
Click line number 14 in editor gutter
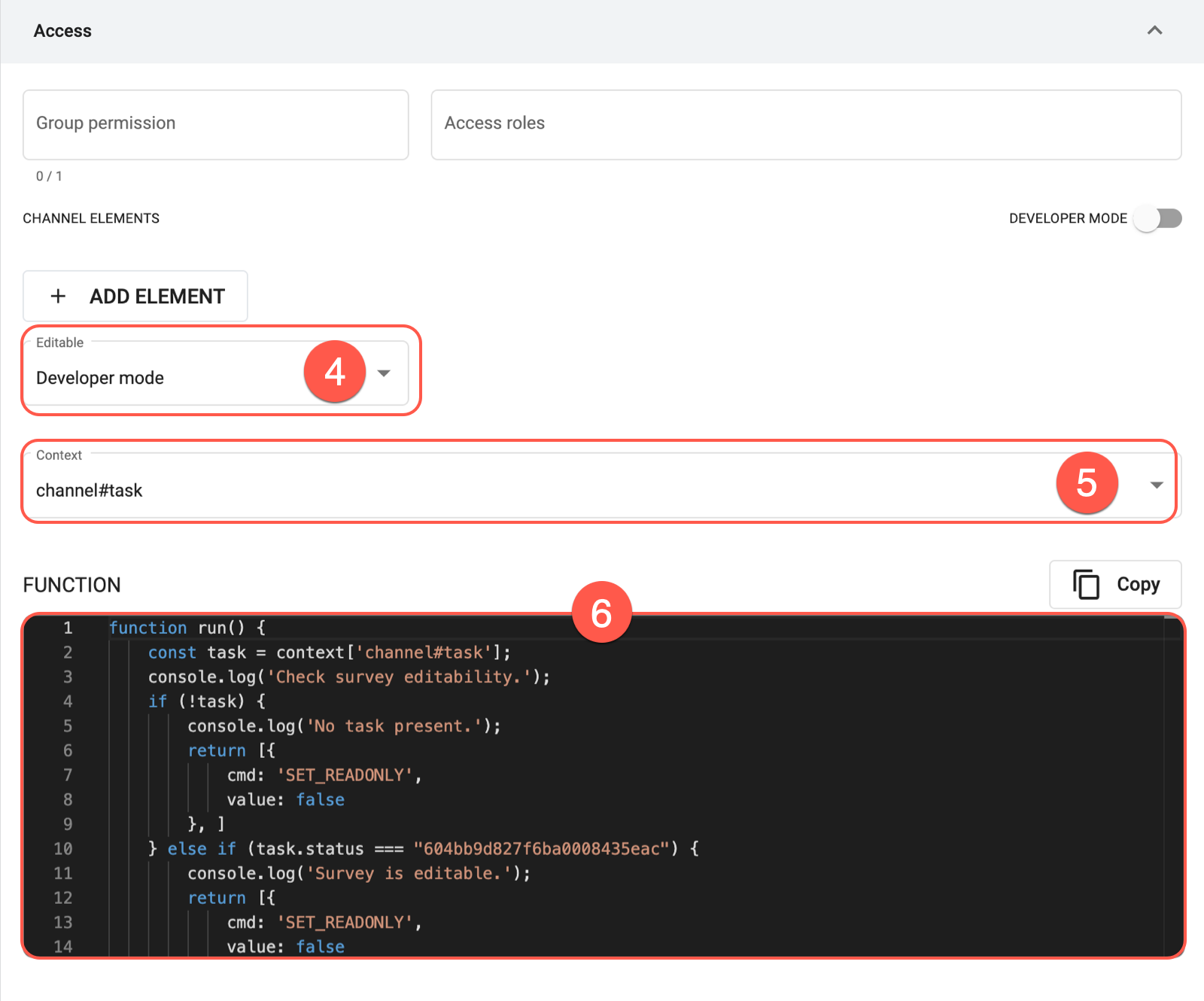(63, 947)
